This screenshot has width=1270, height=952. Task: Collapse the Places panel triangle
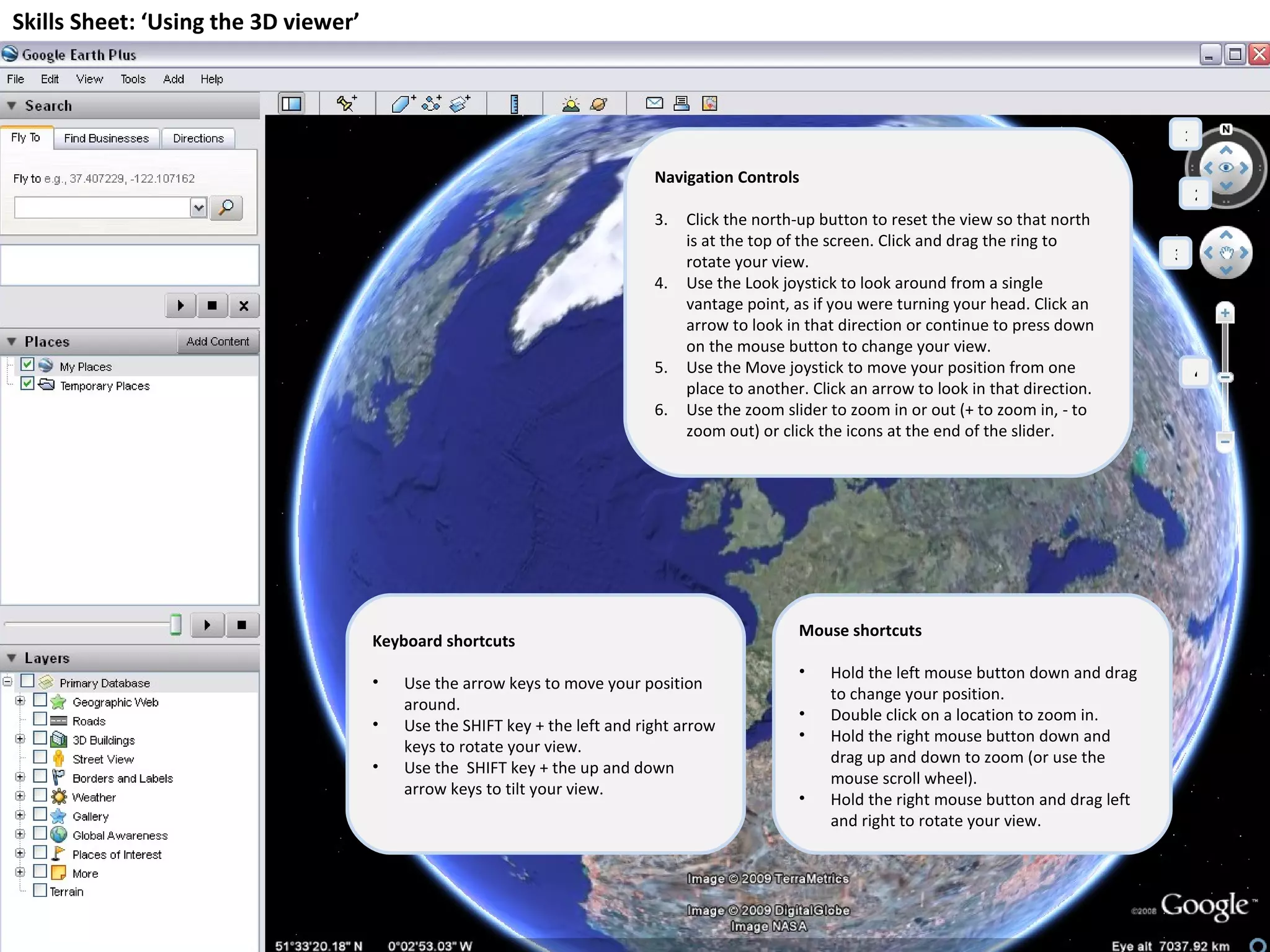(x=11, y=342)
